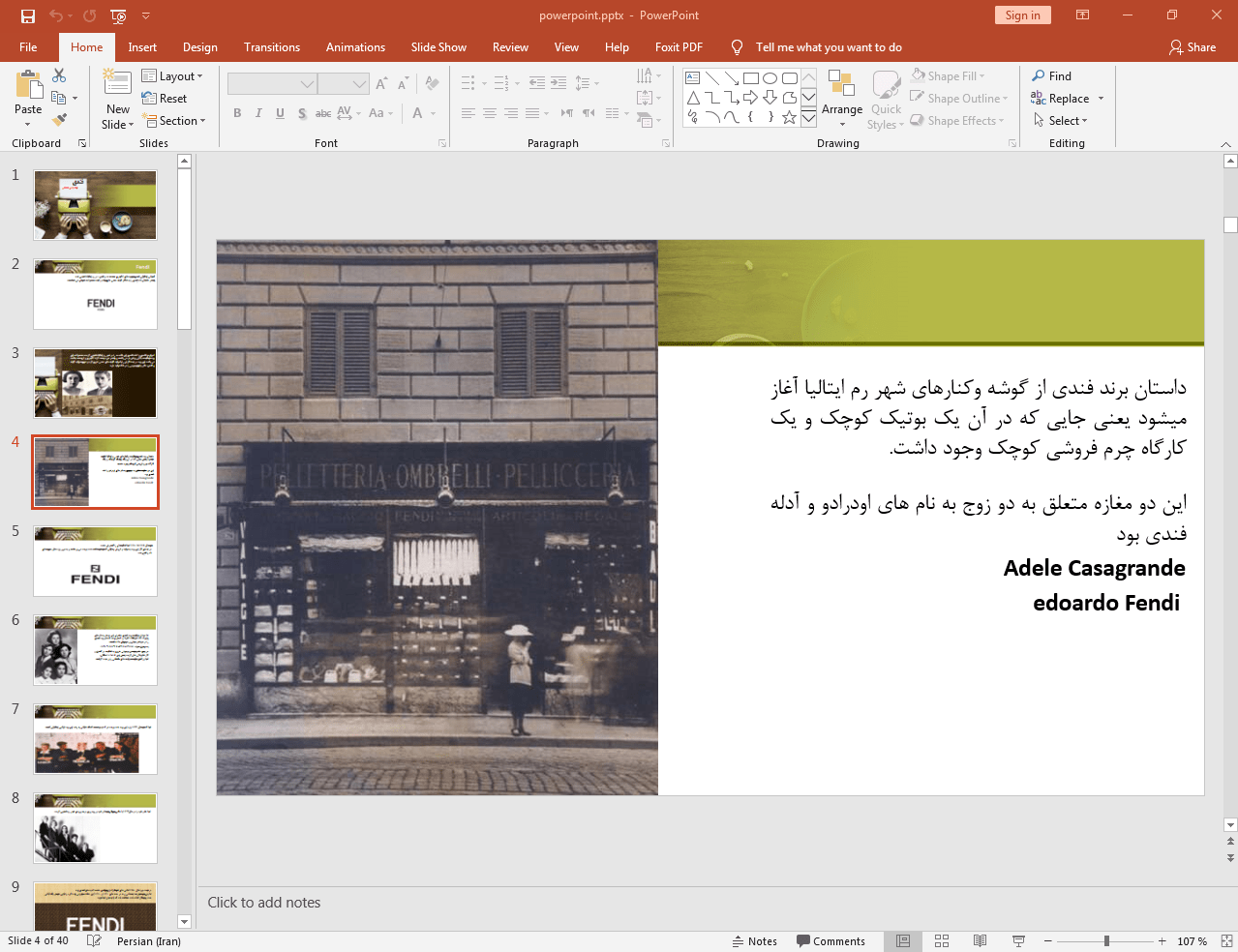Open Shape Effects dropdown
This screenshot has width=1238, height=952.
pos(957,121)
